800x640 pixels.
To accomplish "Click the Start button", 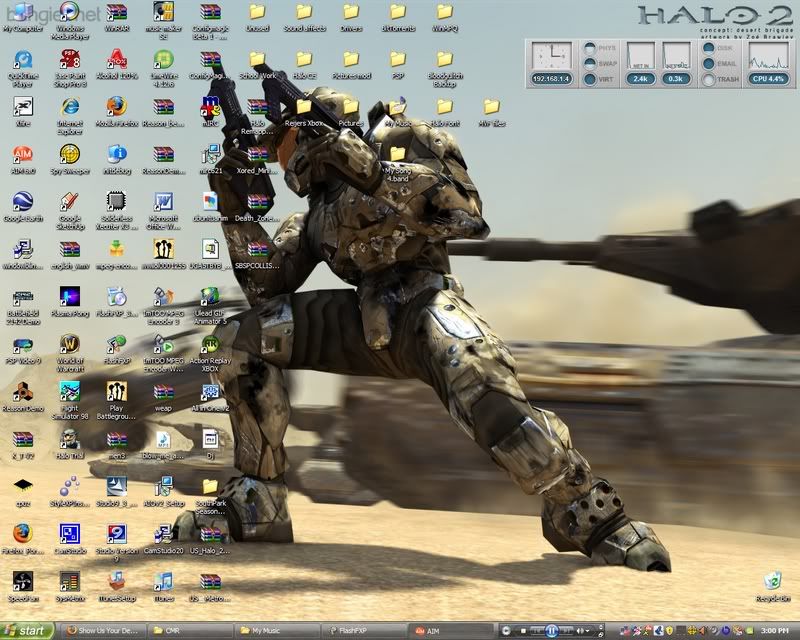I will click(x=27, y=630).
